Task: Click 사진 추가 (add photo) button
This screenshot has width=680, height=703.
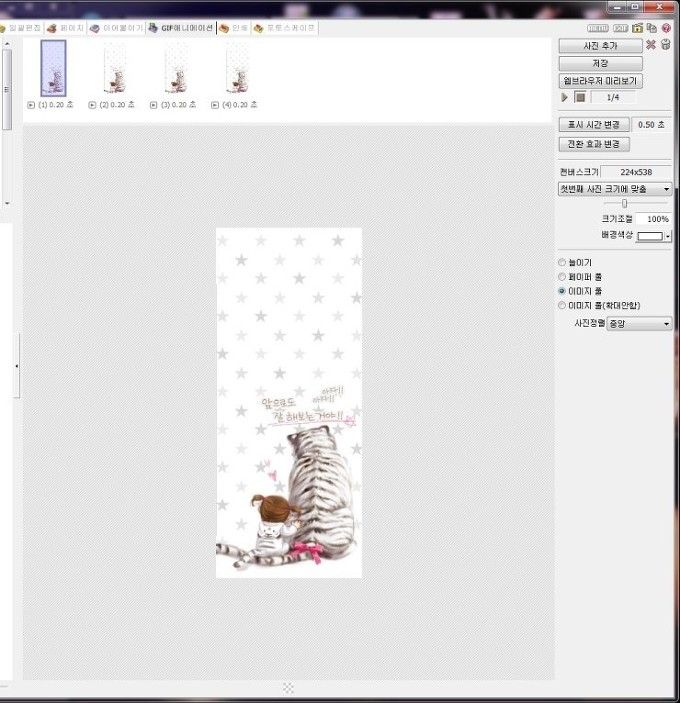Action: pyautogui.click(x=600, y=46)
